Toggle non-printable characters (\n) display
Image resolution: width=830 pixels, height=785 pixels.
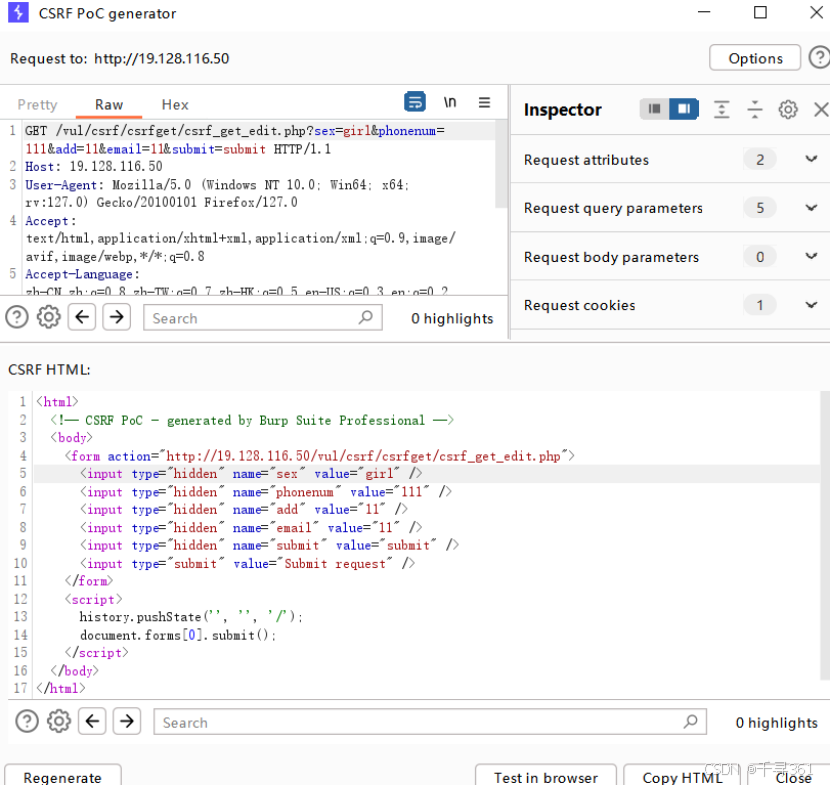tap(449, 102)
